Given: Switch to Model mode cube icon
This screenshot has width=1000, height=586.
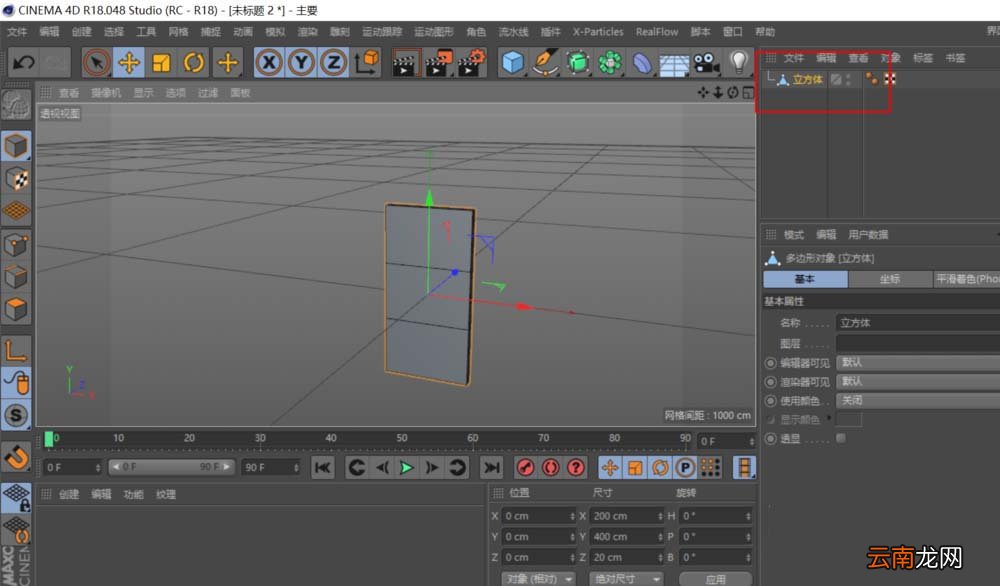Looking at the screenshot, I should coord(16,146).
